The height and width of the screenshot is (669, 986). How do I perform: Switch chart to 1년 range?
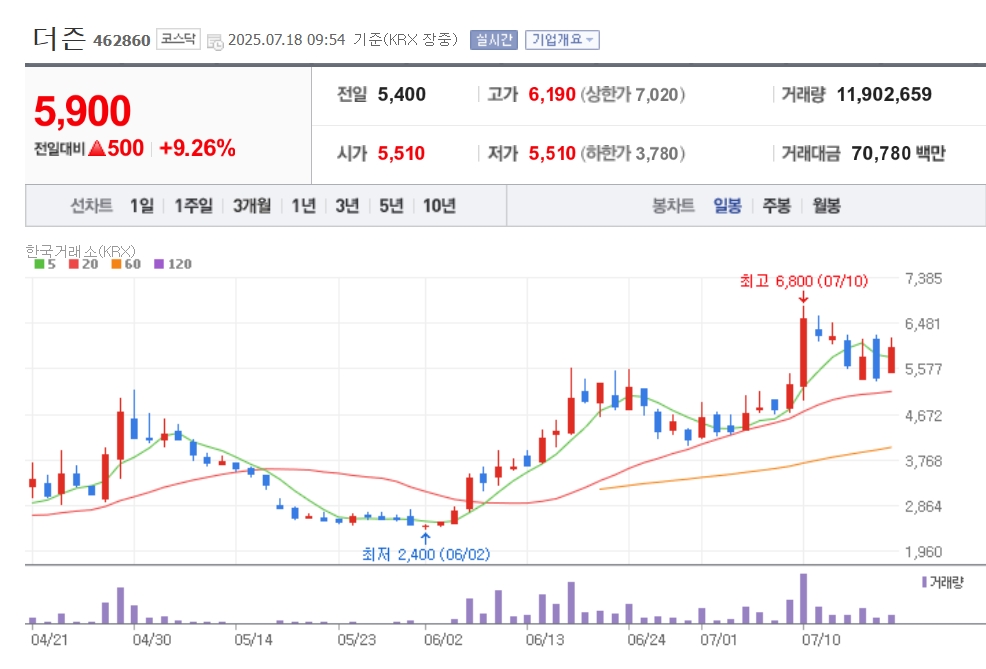[304, 206]
